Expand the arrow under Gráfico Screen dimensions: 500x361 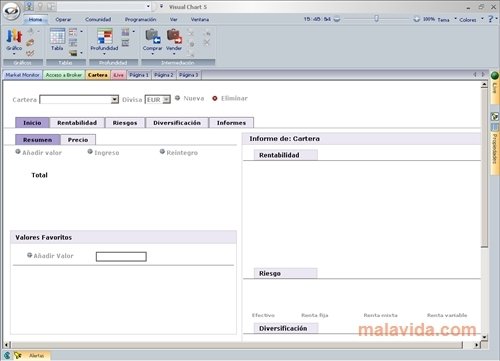point(14,54)
